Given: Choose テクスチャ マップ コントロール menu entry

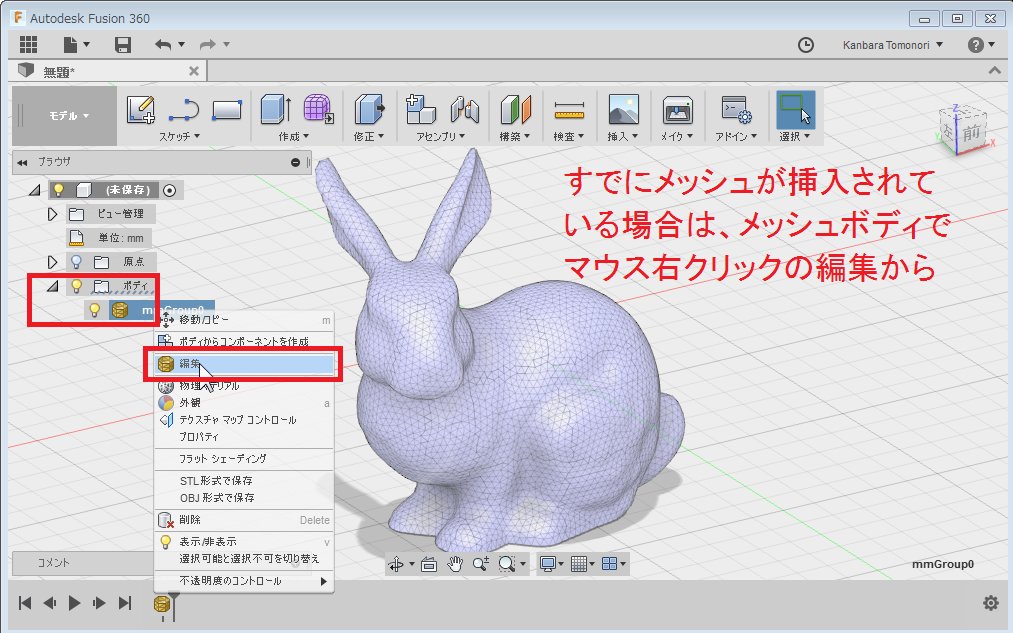Looking at the screenshot, I should (244, 420).
